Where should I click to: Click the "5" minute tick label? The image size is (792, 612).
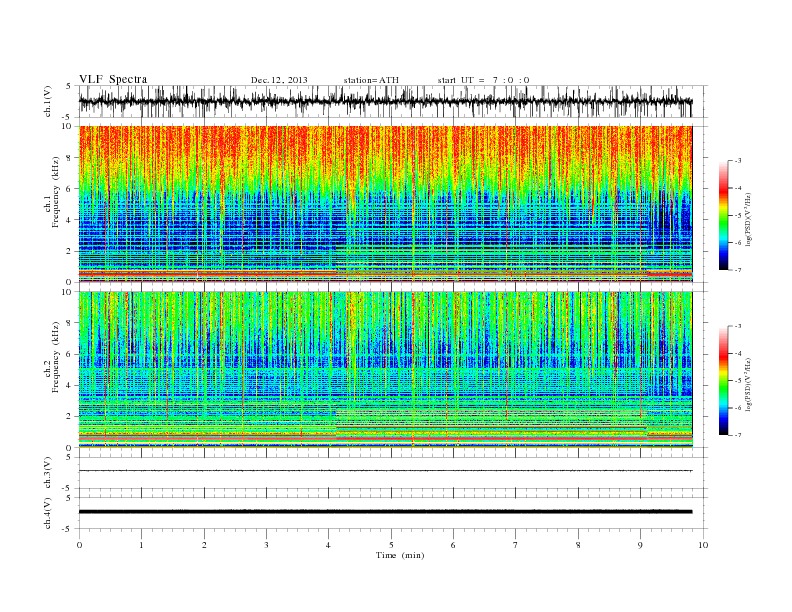point(391,545)
